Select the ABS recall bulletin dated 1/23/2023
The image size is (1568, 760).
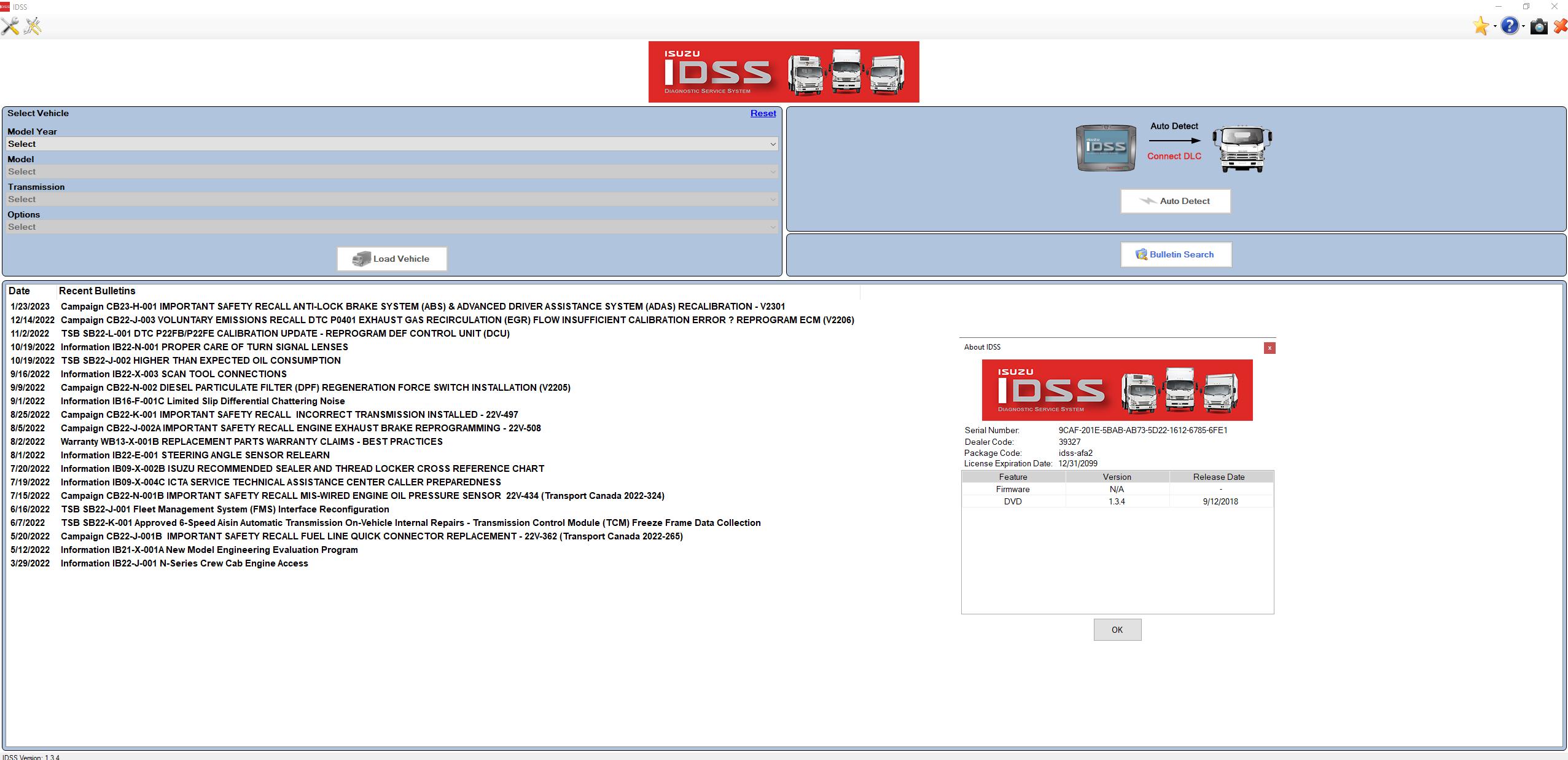423,306
